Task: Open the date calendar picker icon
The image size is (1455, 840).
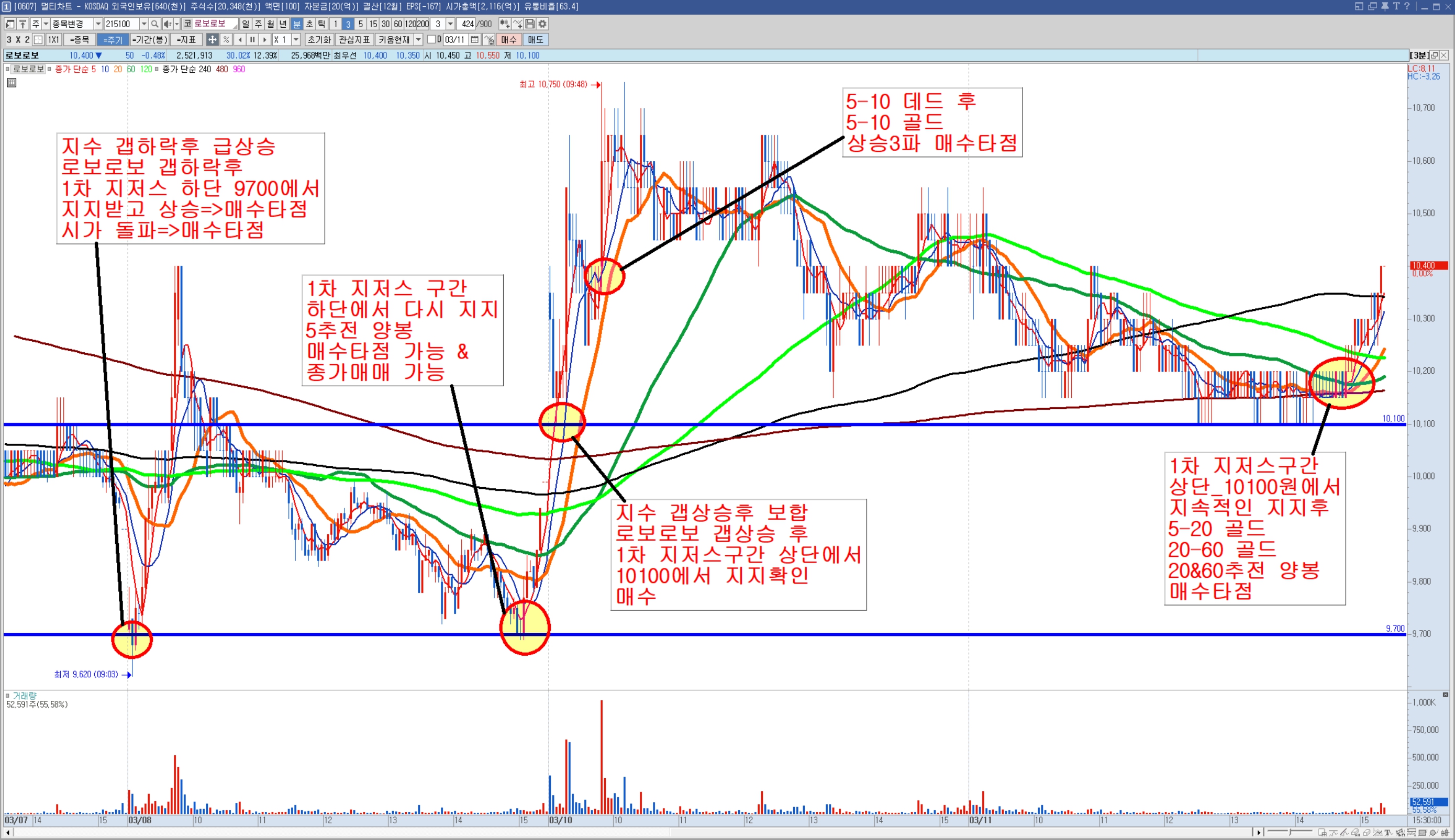Action: click(474, 39)
